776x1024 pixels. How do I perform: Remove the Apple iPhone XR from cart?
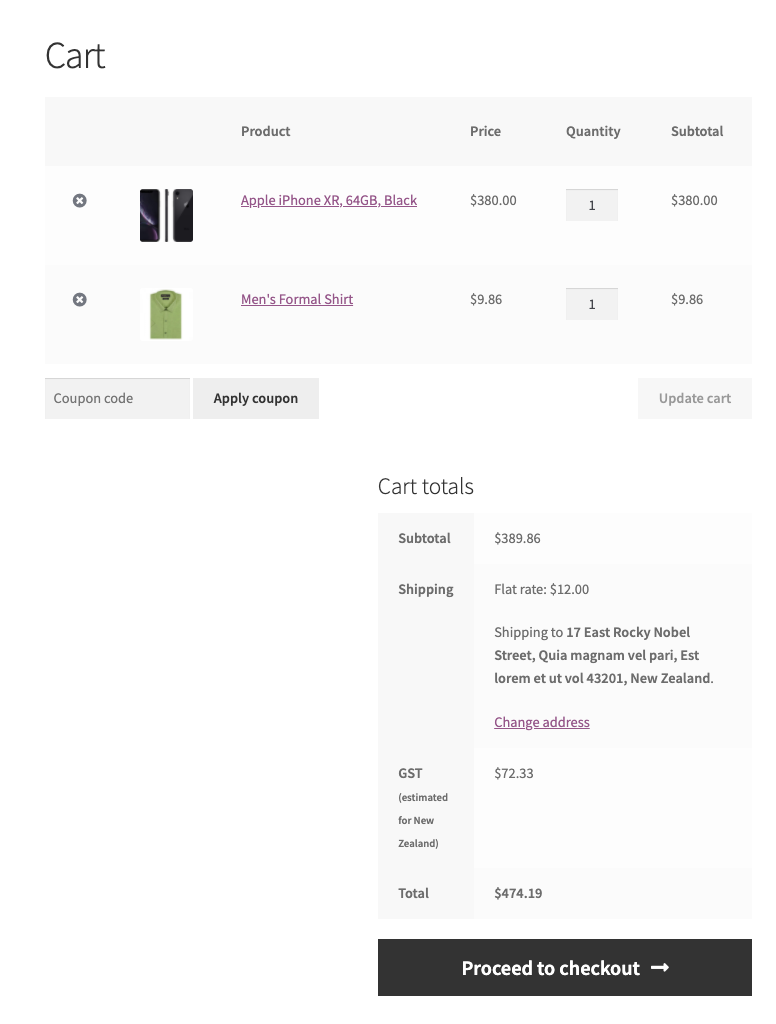[x=80, y=200]
